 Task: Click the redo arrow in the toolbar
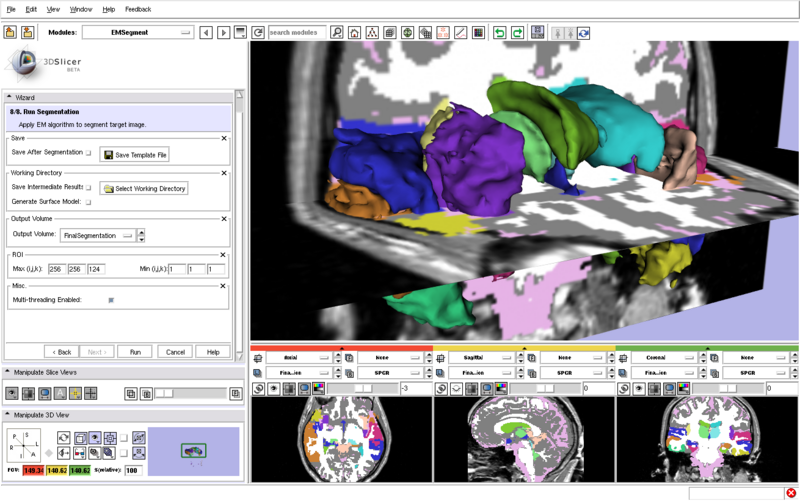tap(517, 33)
